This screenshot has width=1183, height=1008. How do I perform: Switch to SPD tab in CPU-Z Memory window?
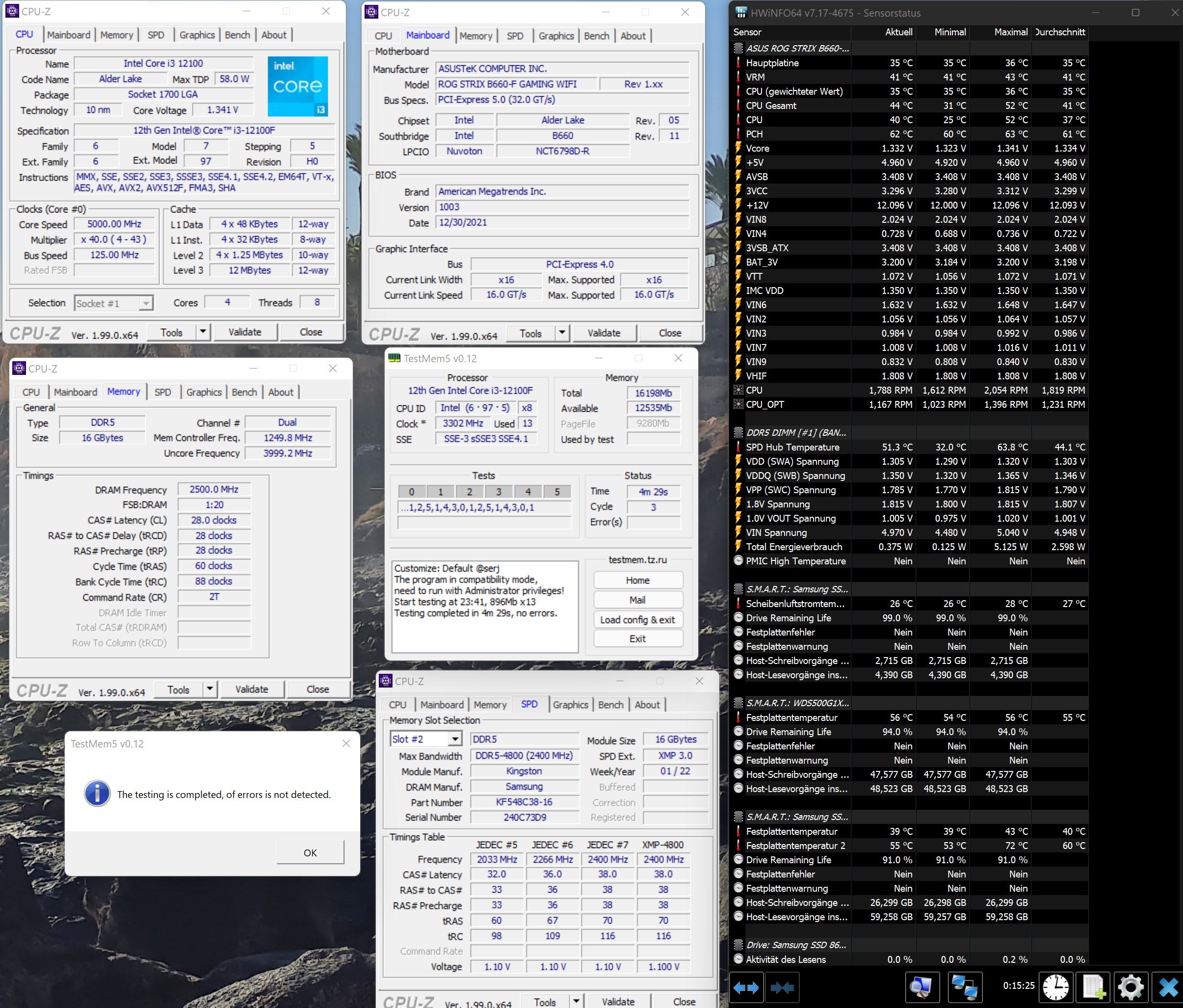(x=163, y=392)
